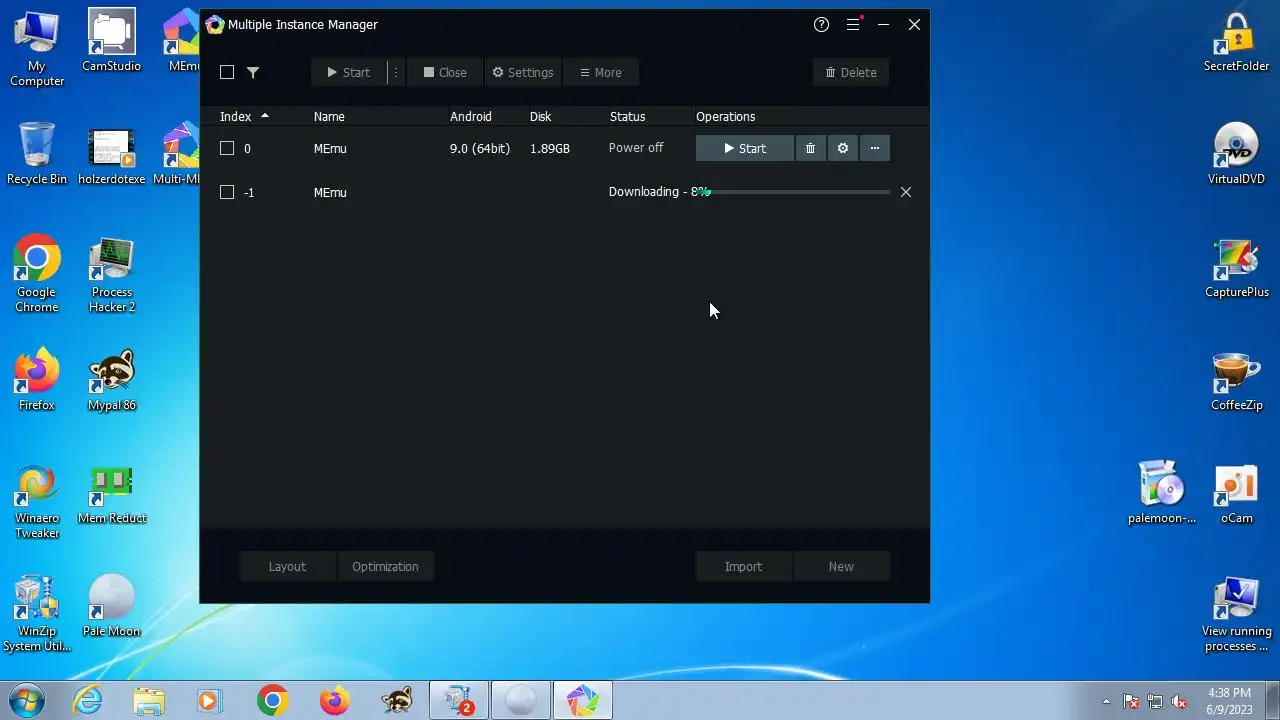Screen dimensions: 1280x720
Task: Select the 9.0 (64bit) Android cell
Action: click(480, 148)
